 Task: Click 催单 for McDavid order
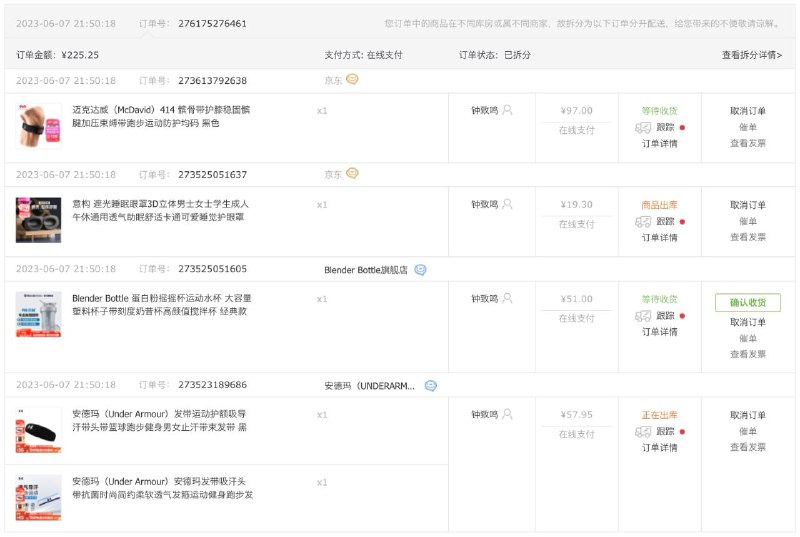click(747, 127)
